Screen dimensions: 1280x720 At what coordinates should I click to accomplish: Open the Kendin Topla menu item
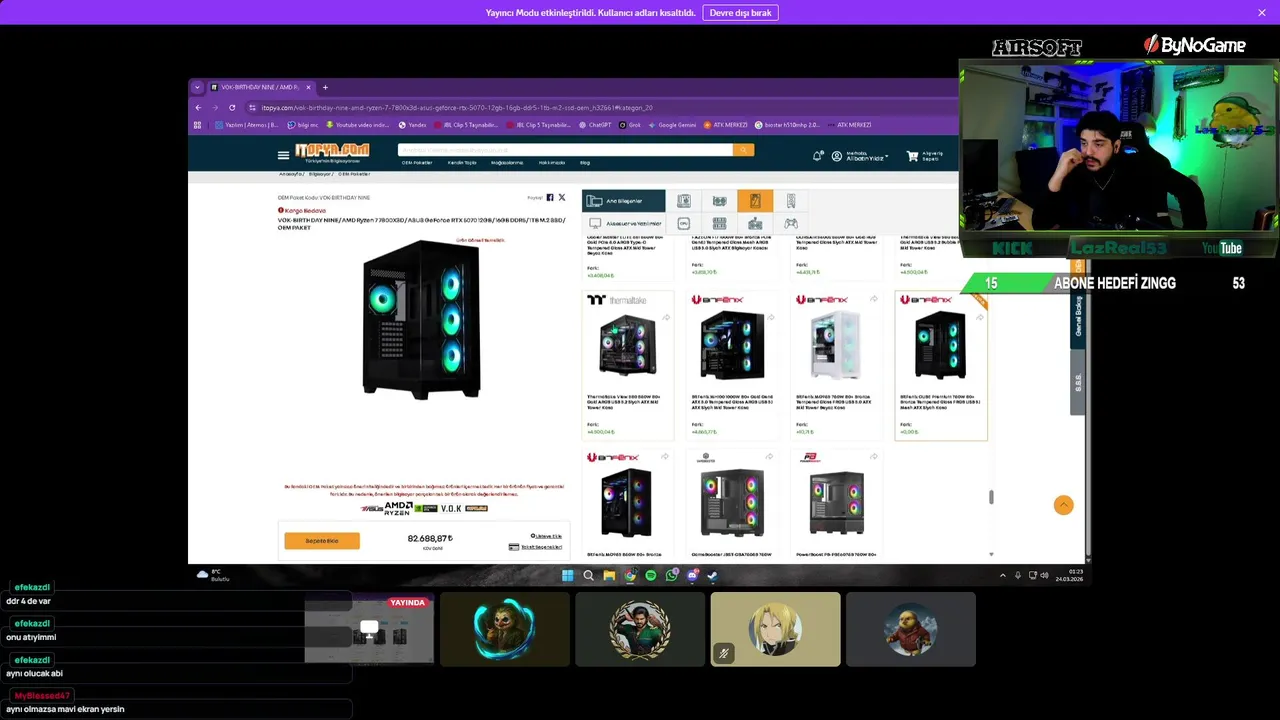coord(462,162)
